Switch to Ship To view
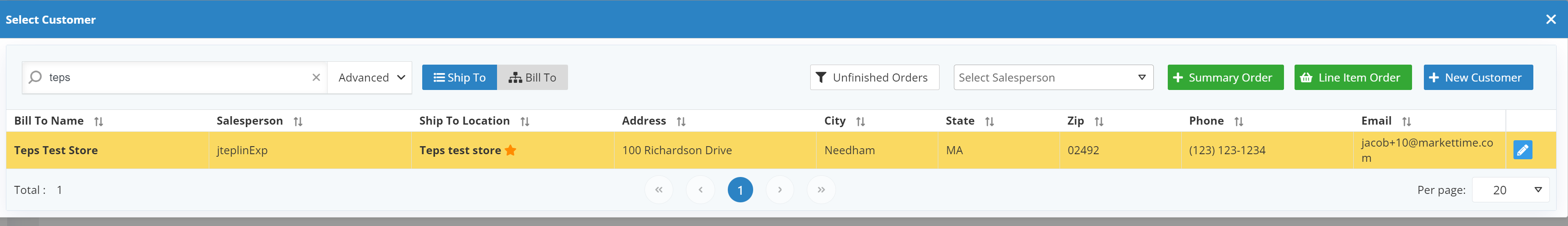The image size is (1568, 226). (459, 77)
